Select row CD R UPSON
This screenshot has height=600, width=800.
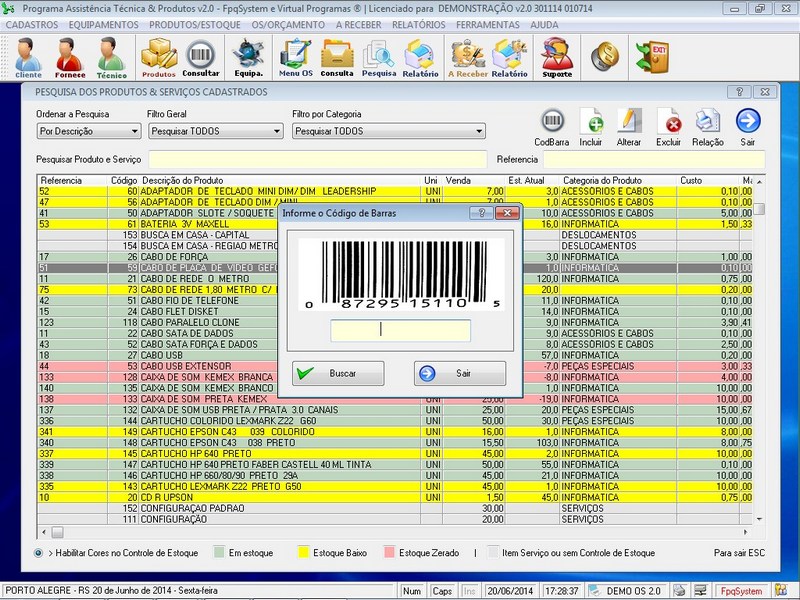(395, 497)
